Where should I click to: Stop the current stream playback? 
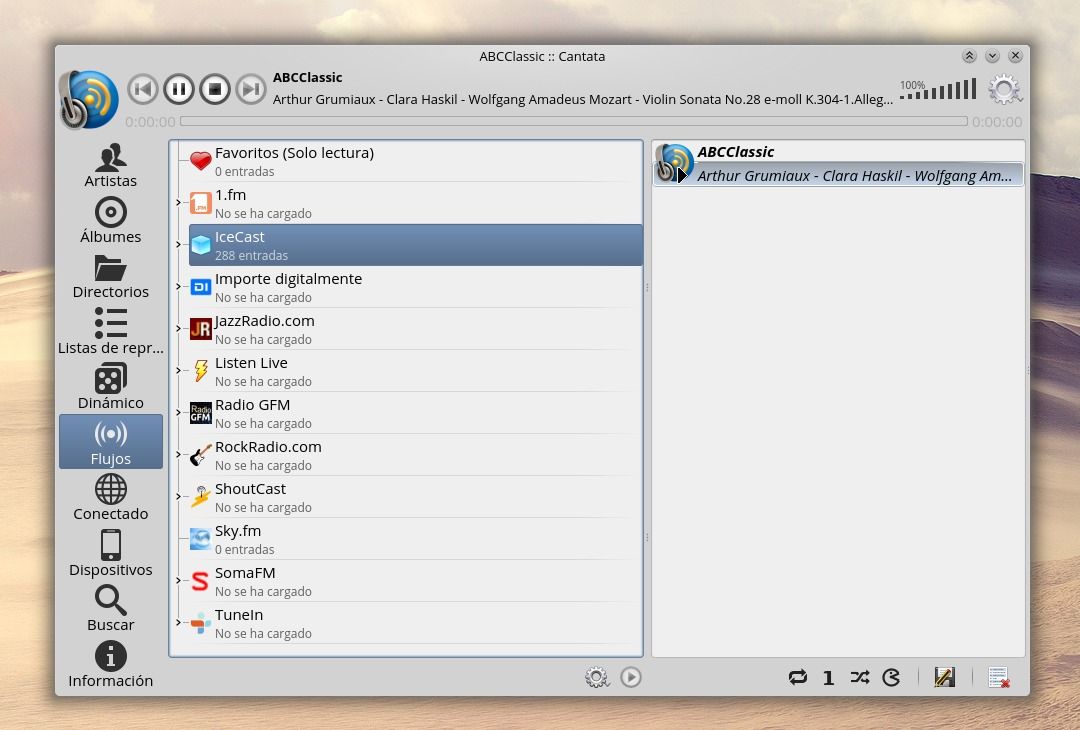click(x=214, y=89)
